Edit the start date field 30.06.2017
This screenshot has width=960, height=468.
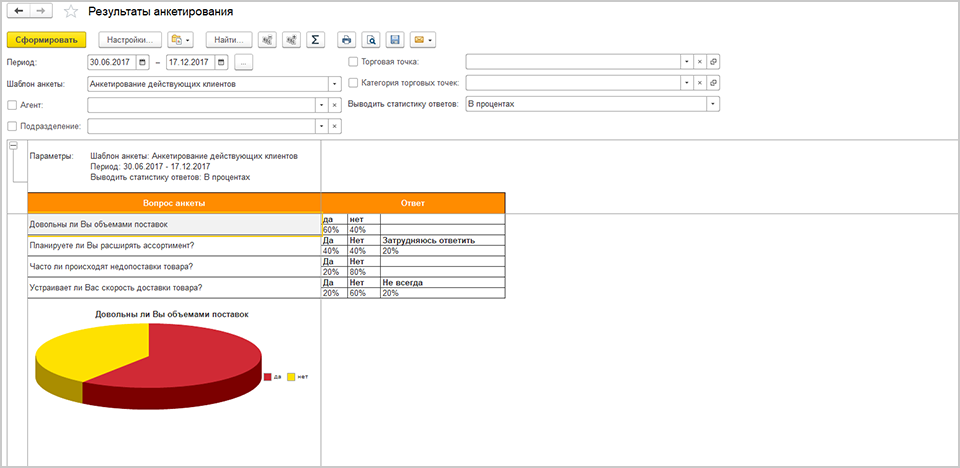pos(113,62)
